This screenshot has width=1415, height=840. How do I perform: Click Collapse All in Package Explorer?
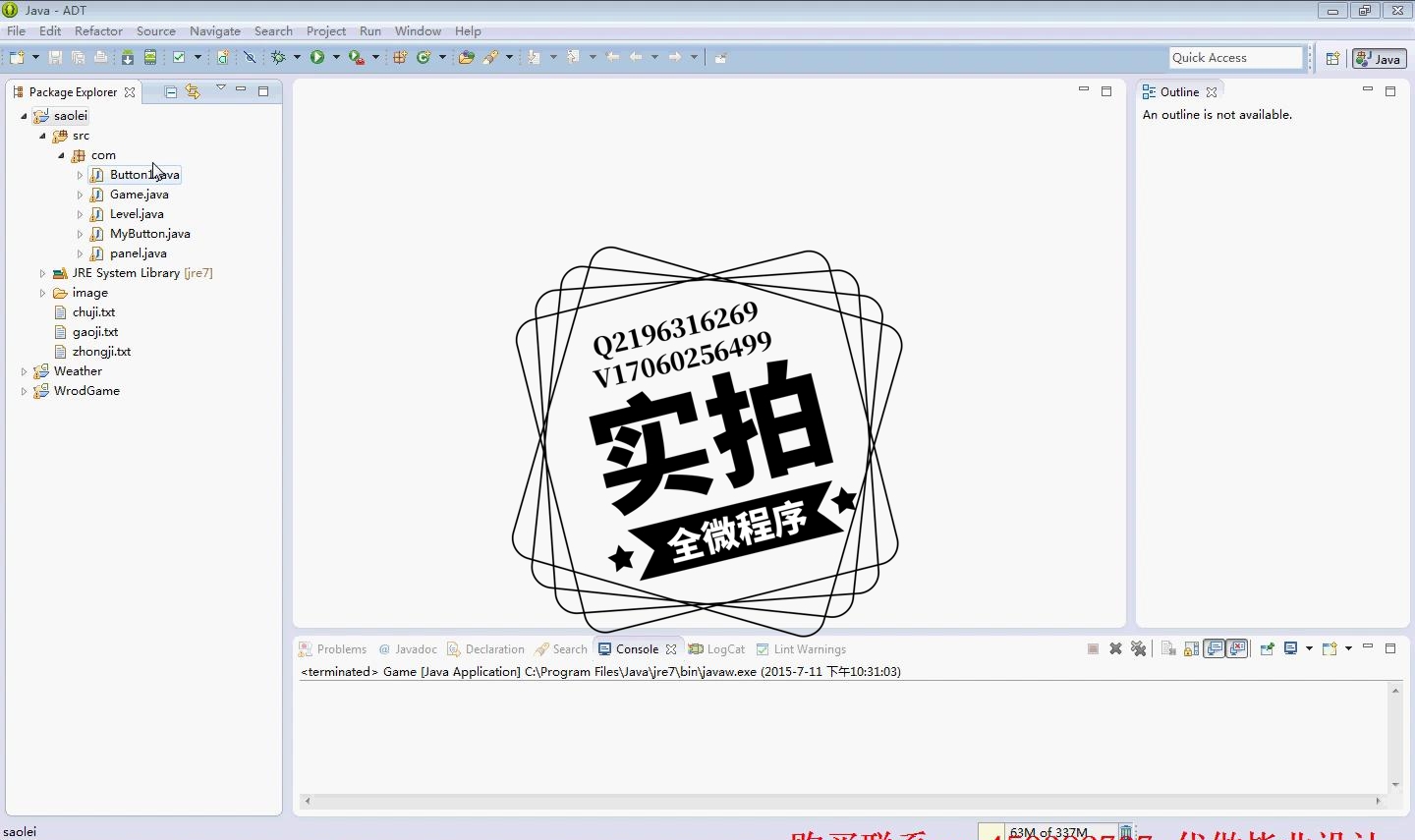(x=171, y=91)
